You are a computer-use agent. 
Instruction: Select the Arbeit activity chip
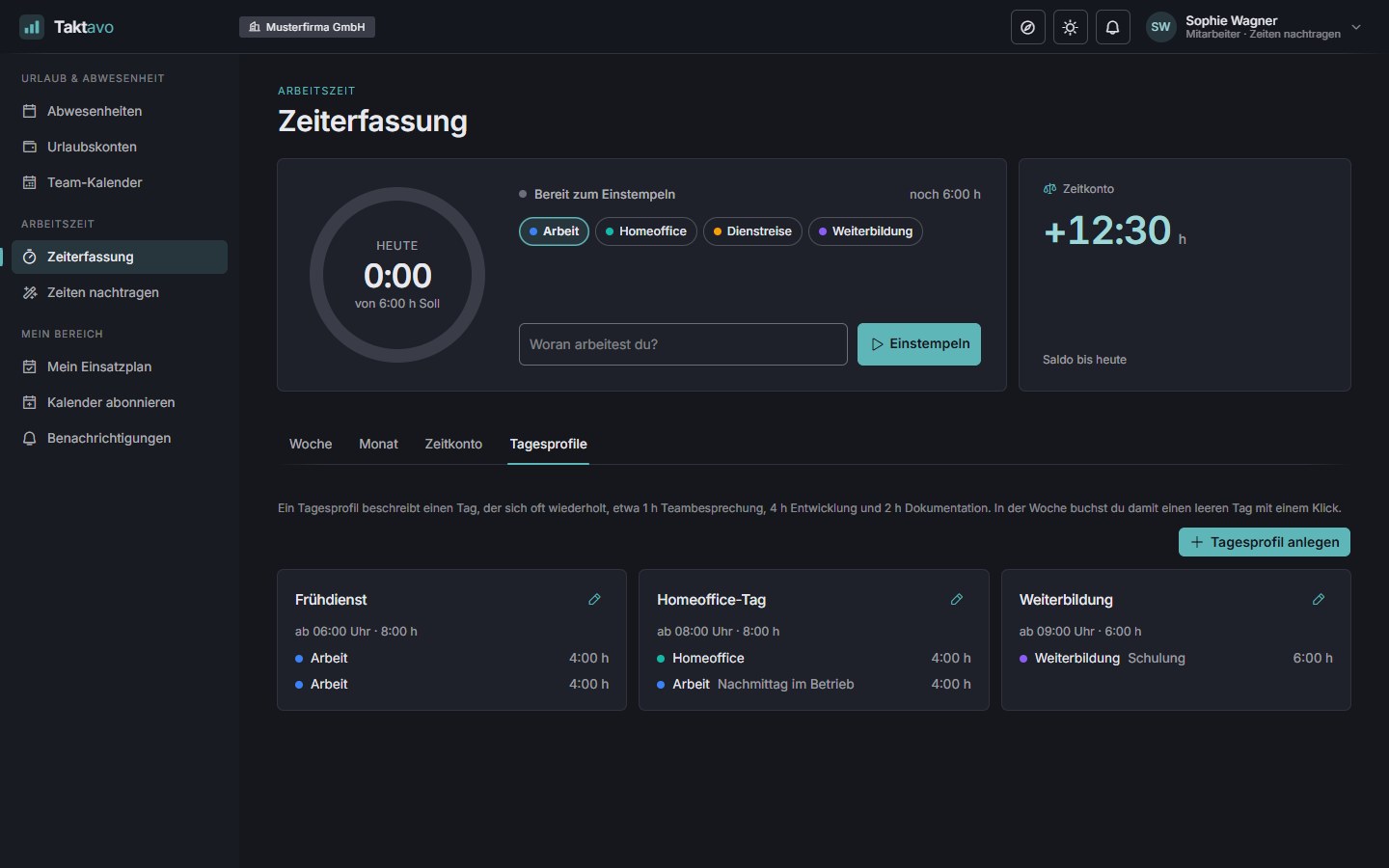coord(554,231)
